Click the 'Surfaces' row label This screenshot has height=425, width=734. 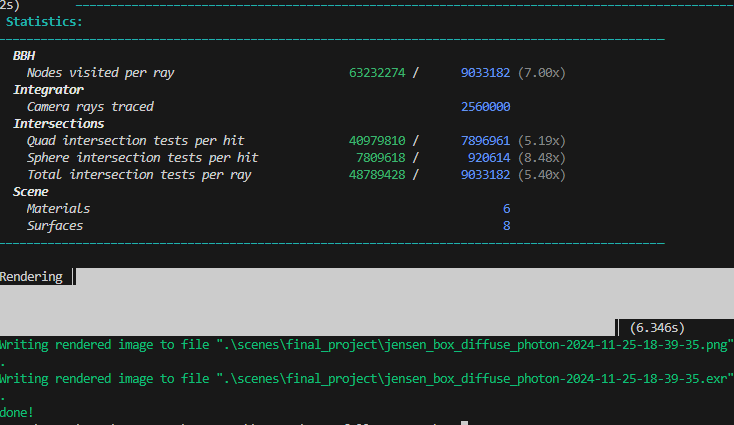[x=55, y=226]
